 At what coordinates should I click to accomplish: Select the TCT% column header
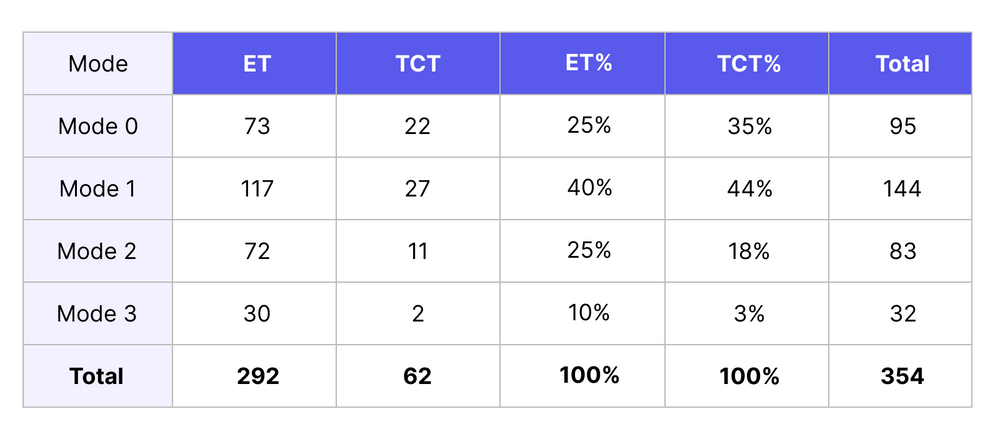pyautogui.click(x=749, y=63)
